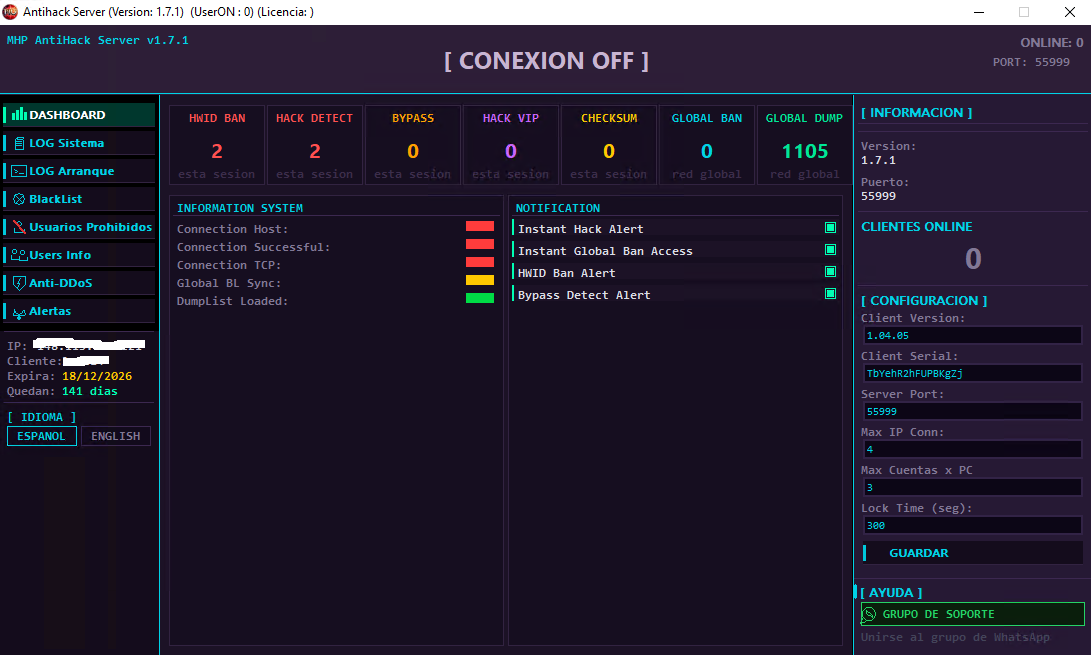Screen dimensions: 1092x657
Task: Click the LOG Sistema document icon
Action: pyautogui.click(x=20, y=143)
